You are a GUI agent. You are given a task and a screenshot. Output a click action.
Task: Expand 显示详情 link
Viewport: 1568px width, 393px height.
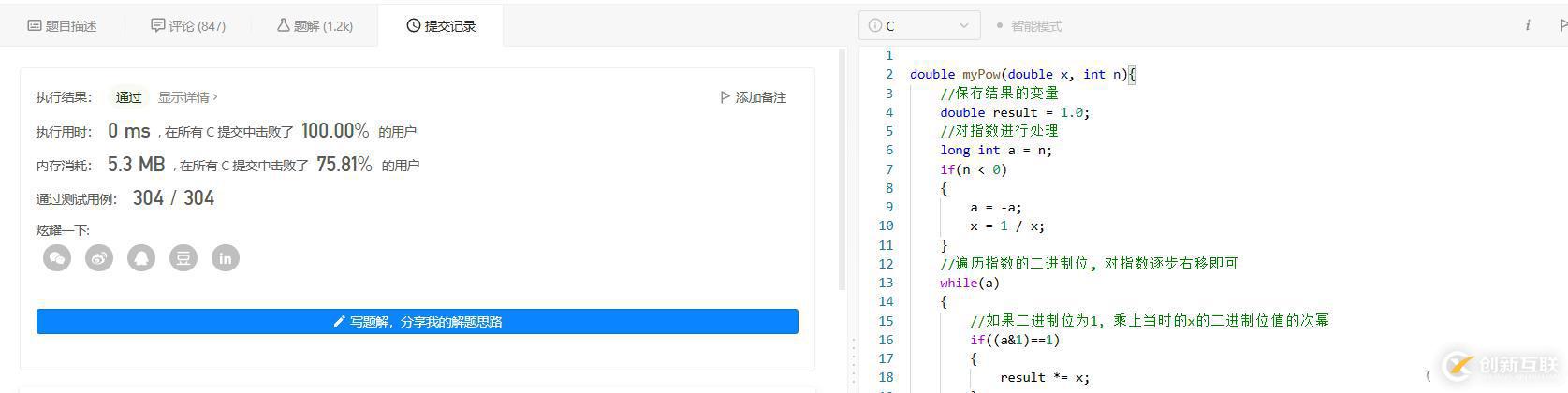pos(187,97)
